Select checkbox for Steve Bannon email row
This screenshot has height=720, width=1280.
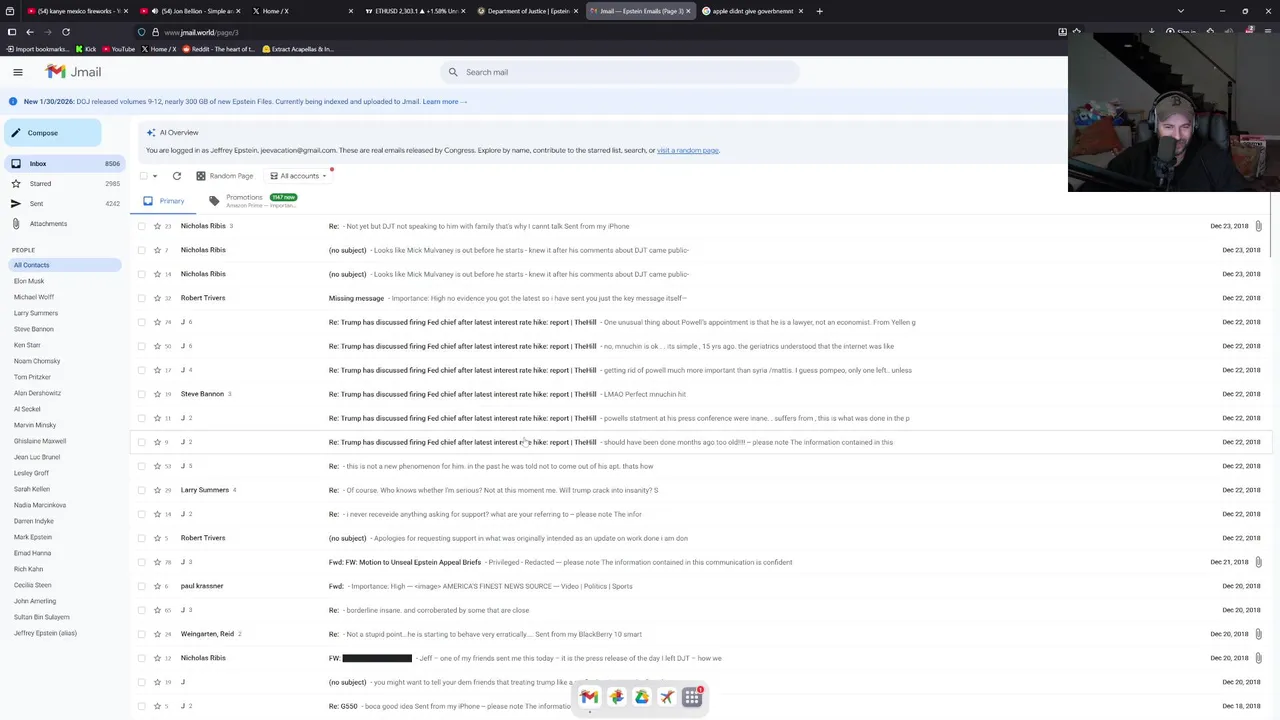point(142,394)
